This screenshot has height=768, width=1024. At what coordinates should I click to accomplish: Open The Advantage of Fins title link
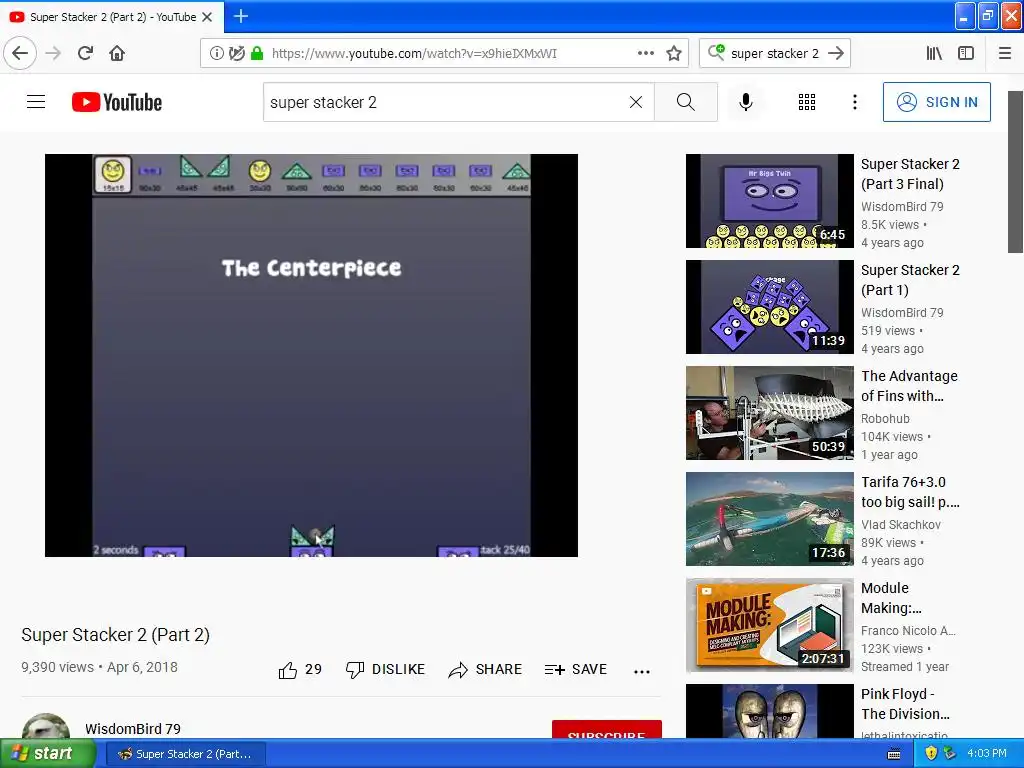[x=909, y=385]
